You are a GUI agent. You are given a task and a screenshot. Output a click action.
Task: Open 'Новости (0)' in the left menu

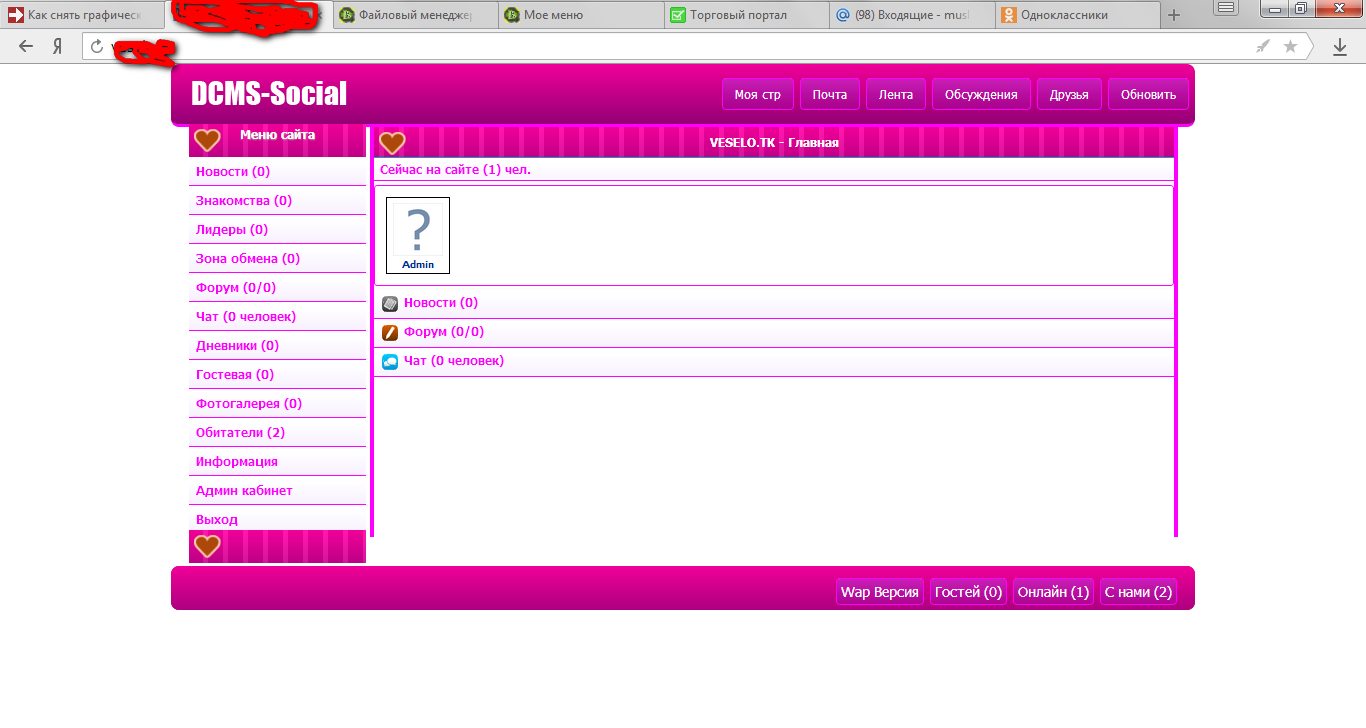pyautogui.click(x=278, y=172)
